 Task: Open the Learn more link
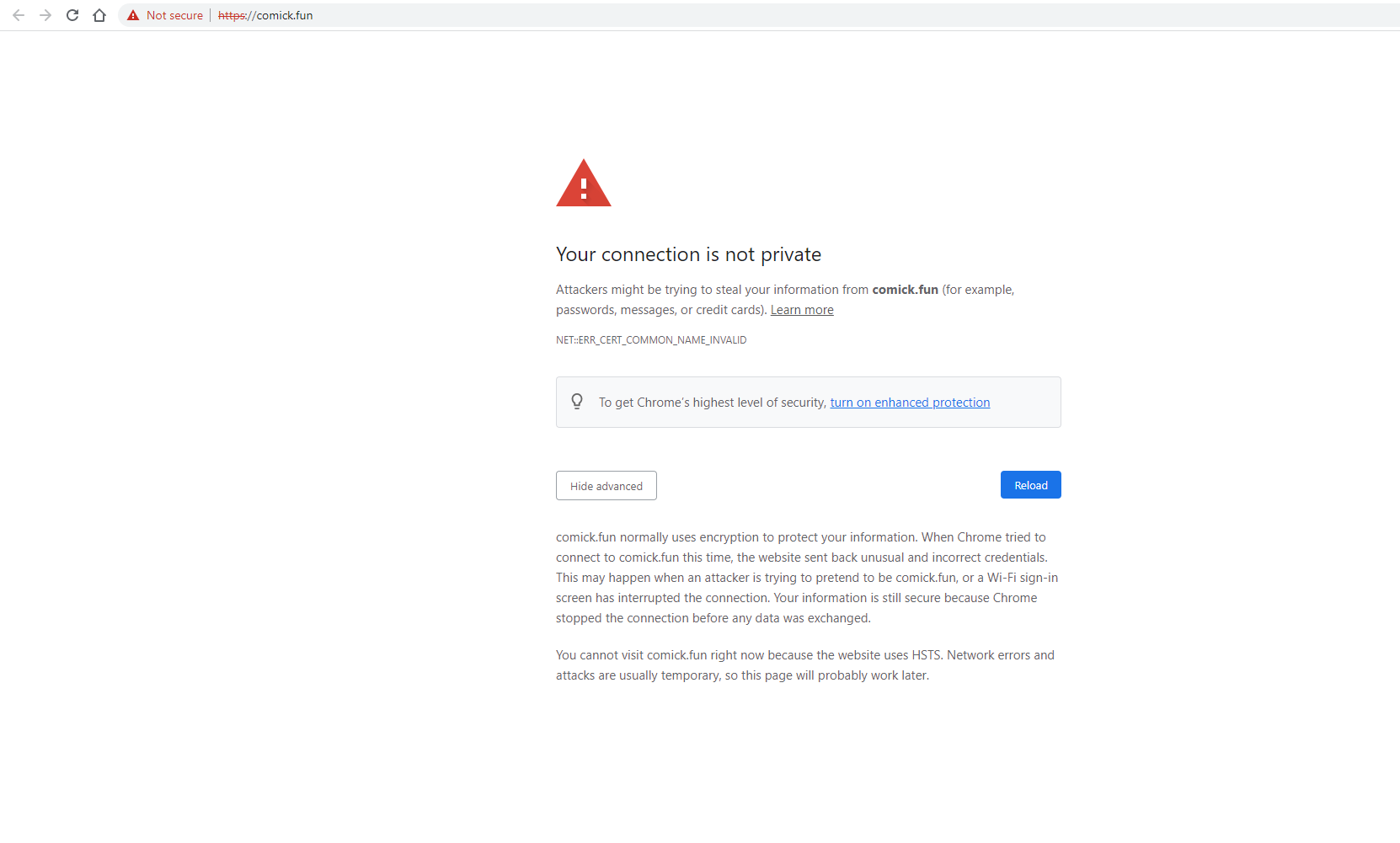point(801,309)
